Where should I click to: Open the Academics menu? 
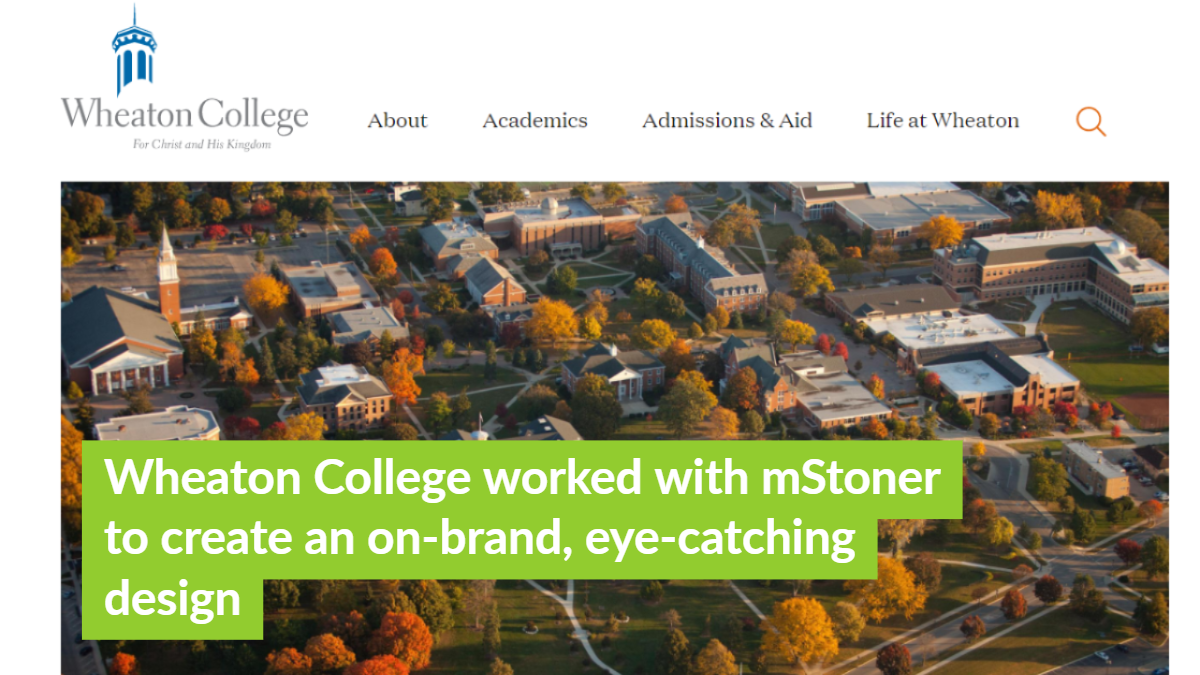point(534,121)
